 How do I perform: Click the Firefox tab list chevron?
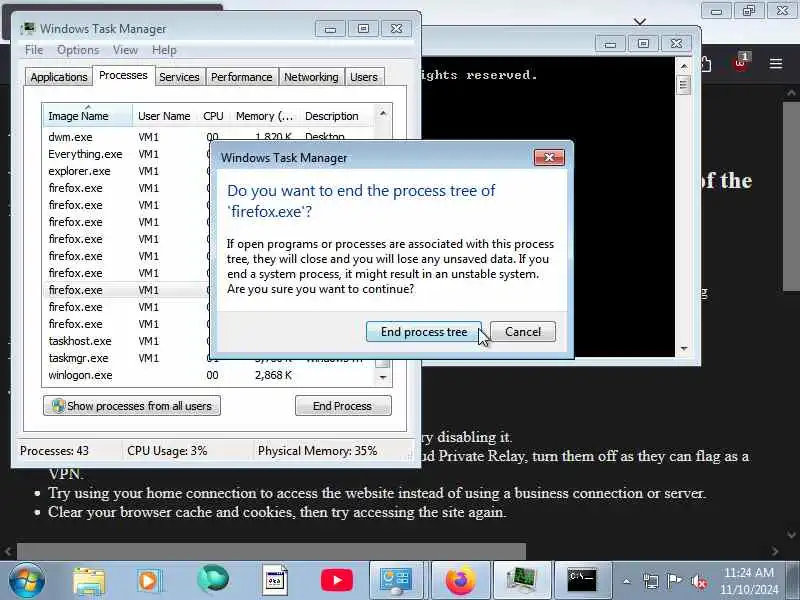tap(640, 21)
